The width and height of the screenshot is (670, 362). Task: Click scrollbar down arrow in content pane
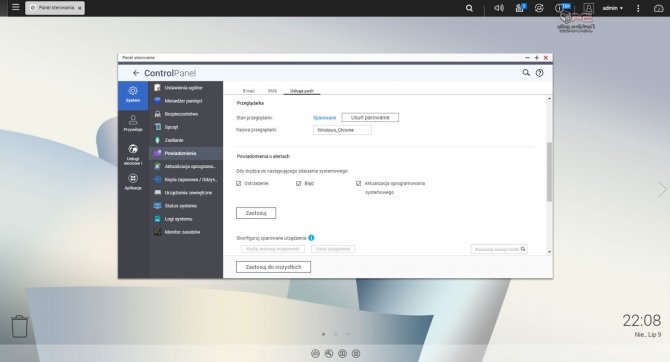[x=549, y=252]
